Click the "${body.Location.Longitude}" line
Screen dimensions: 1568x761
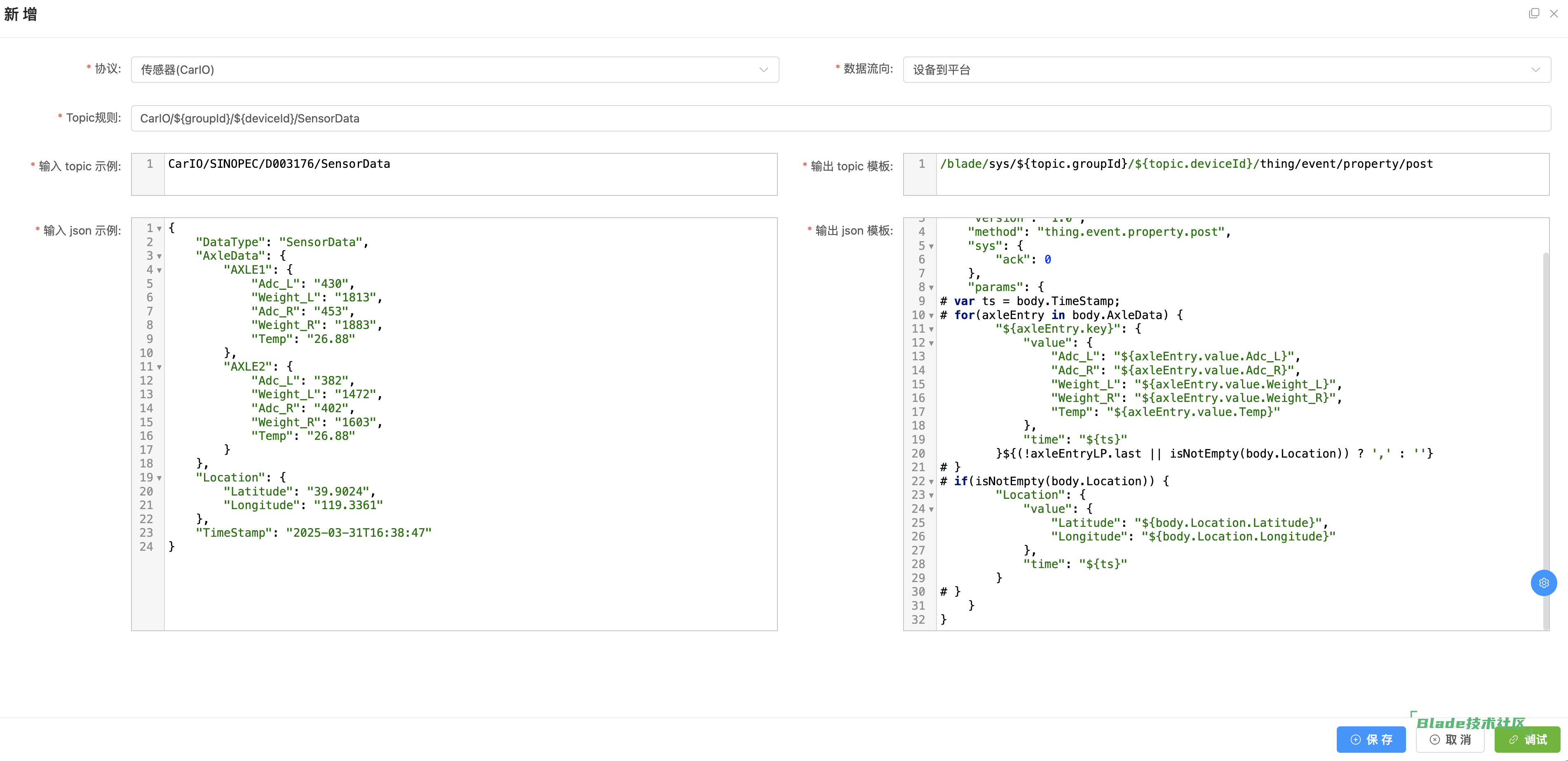(x=1193, y=536)
